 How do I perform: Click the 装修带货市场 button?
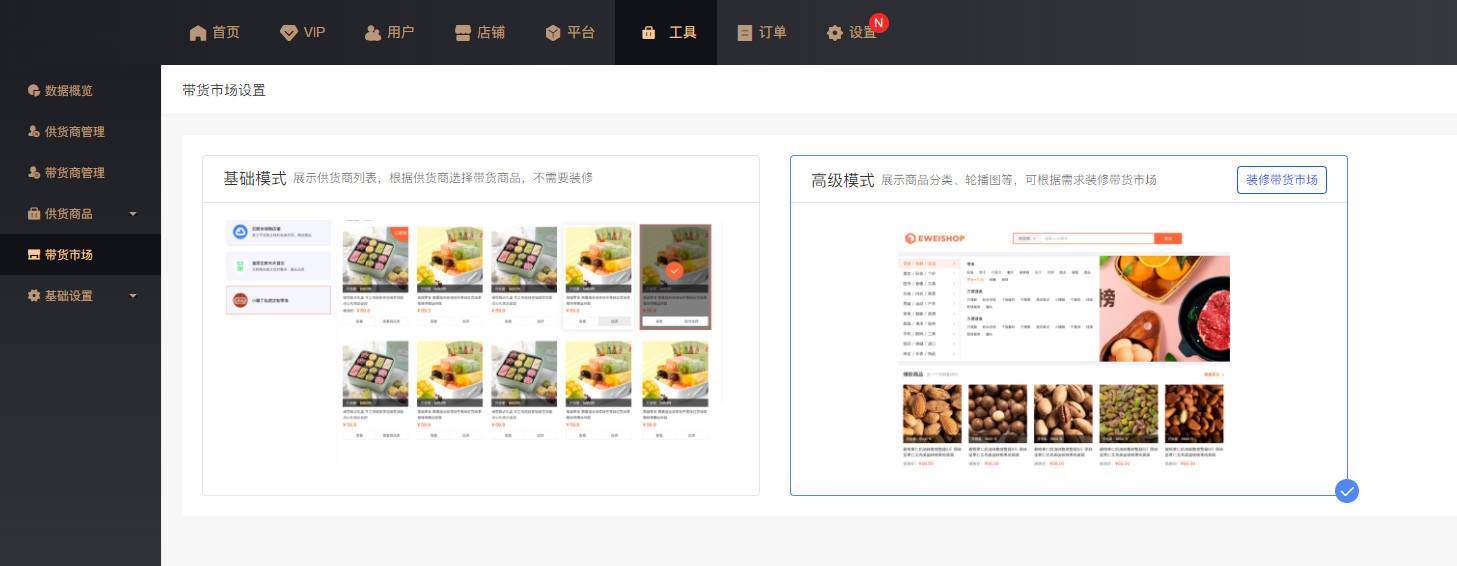click(x=1281, y=180)
